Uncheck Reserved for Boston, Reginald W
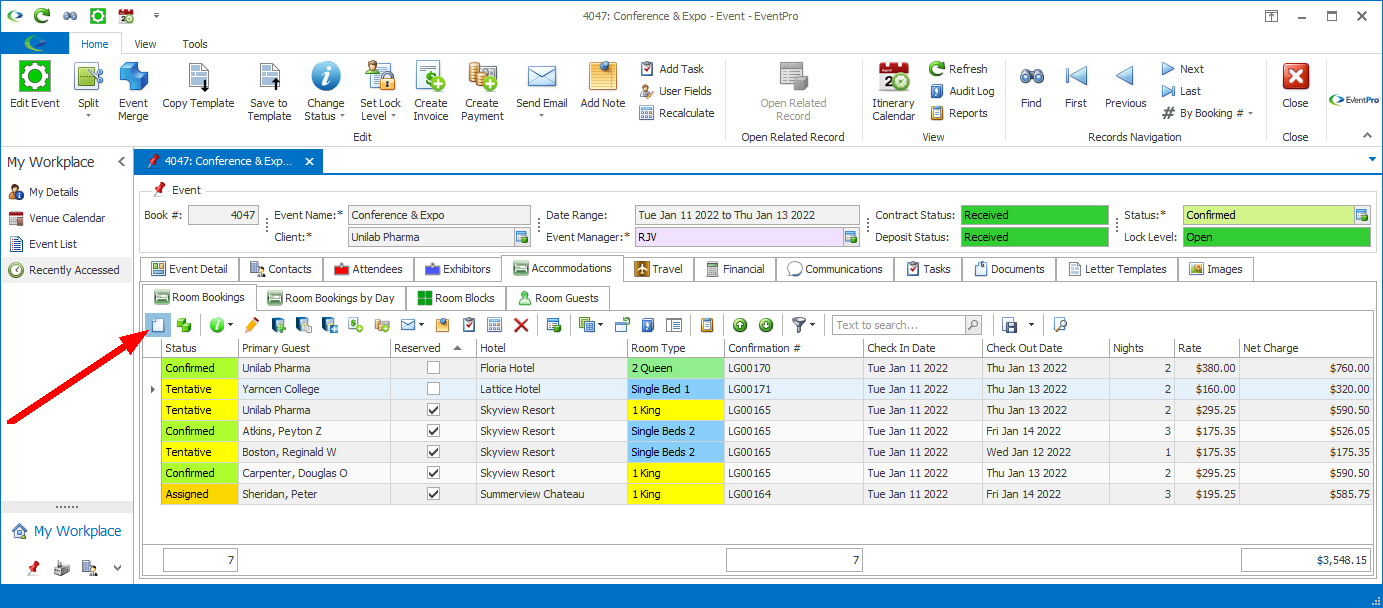This screenshot has width=1383, height=608. click(x=433, y=452)
